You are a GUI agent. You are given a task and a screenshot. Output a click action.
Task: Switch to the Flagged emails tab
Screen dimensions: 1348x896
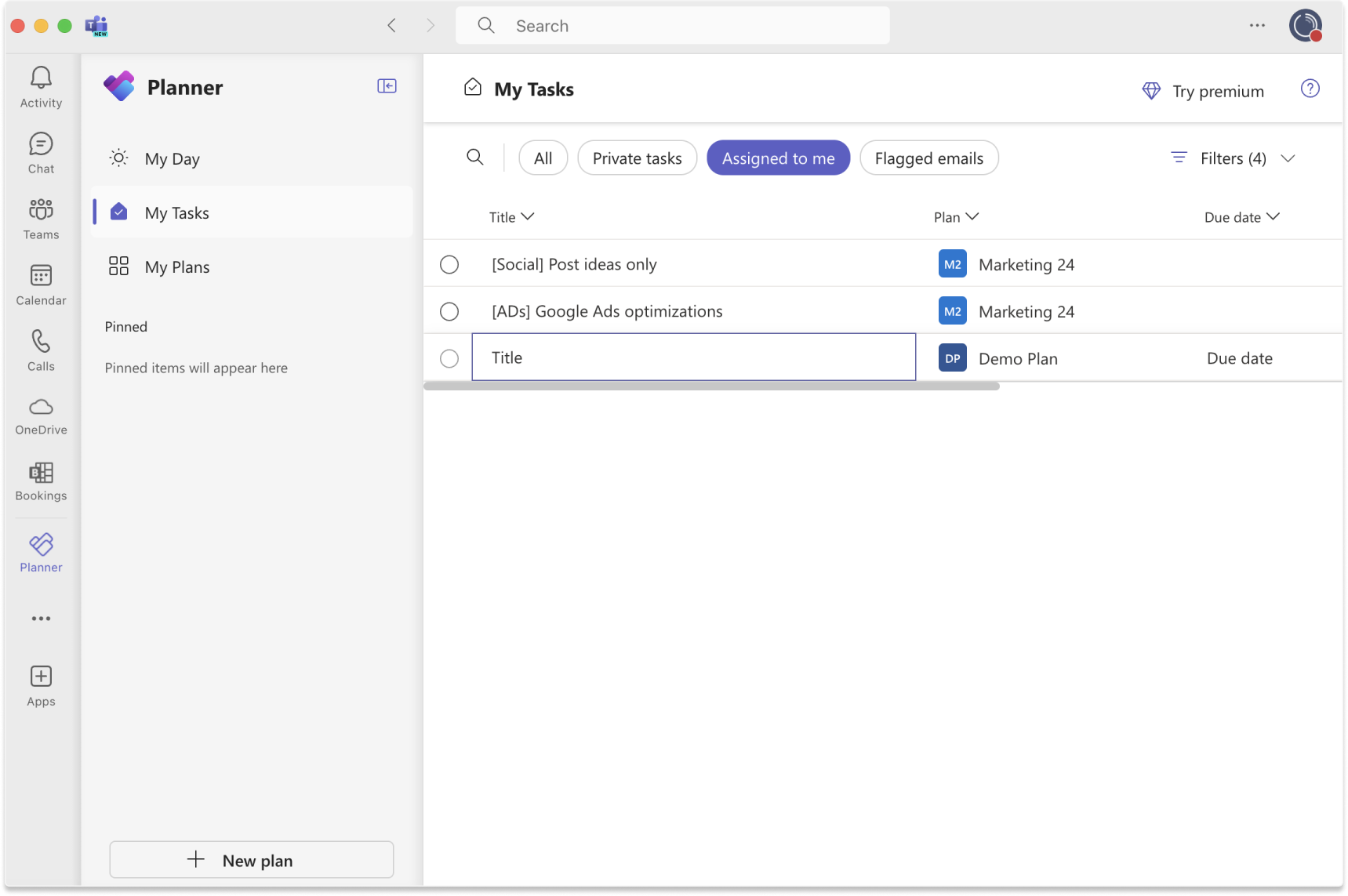click(x=928, y=158)
